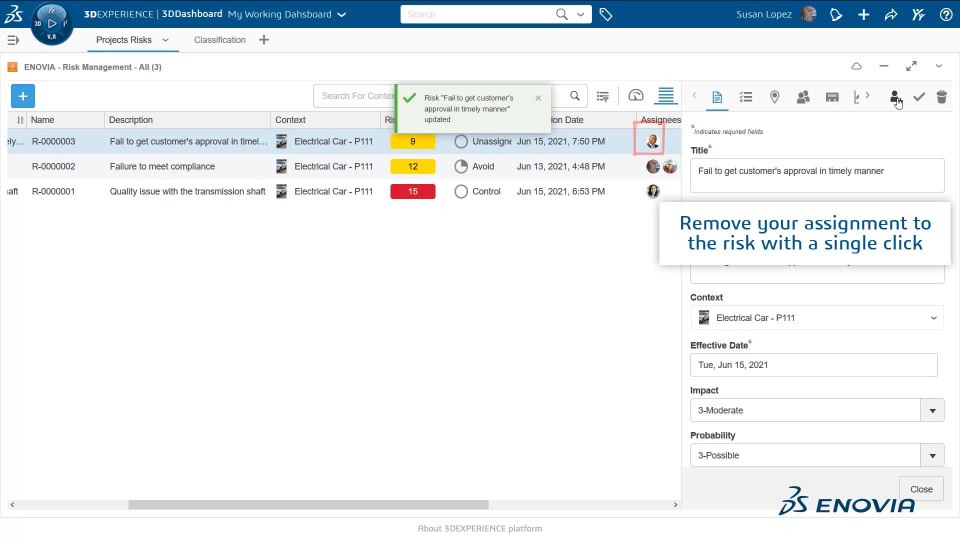Viewport: 960px width, 540px height.
Task: Sort by Description column header
Action: click(x=131, y=120)
